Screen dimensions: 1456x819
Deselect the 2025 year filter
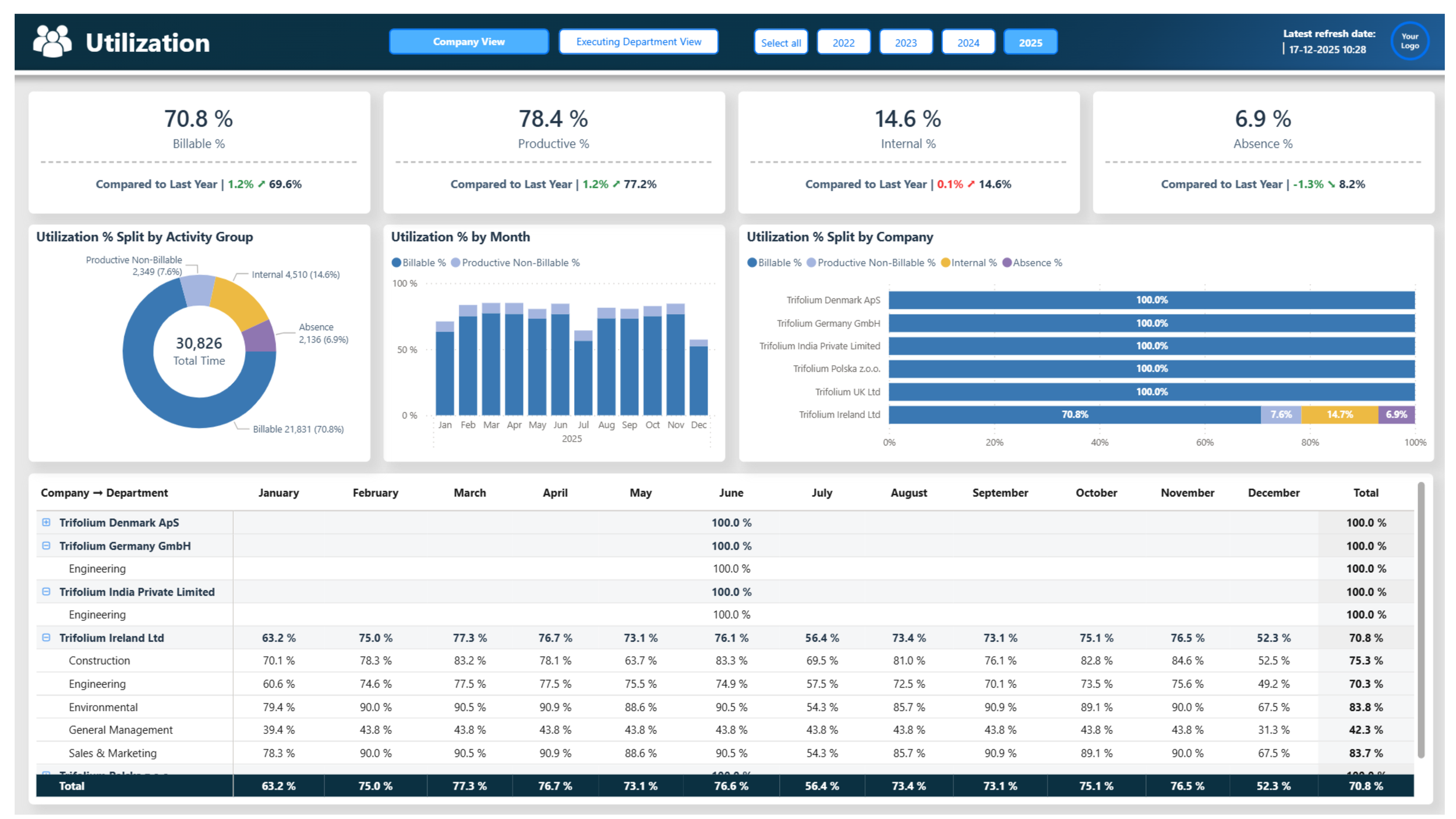pyautogui.click(x=1030, y=43)
